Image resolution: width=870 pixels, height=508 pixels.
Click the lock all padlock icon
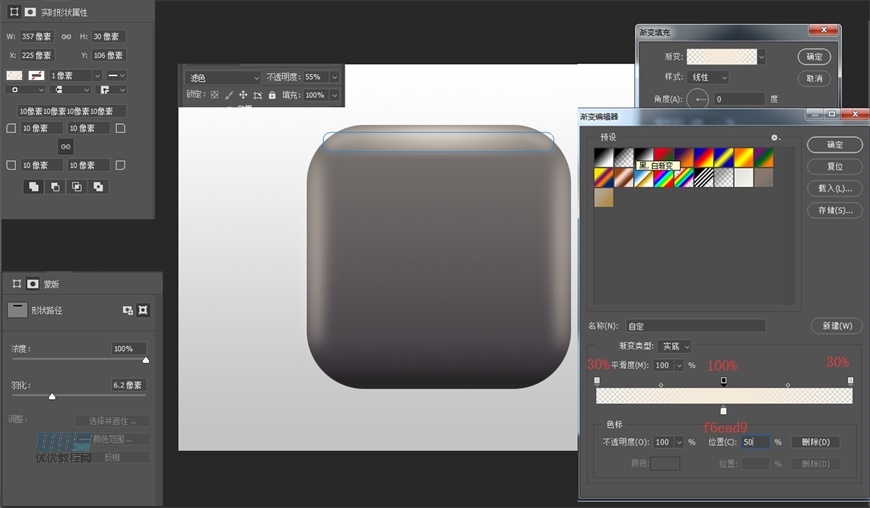coord(272,95)
